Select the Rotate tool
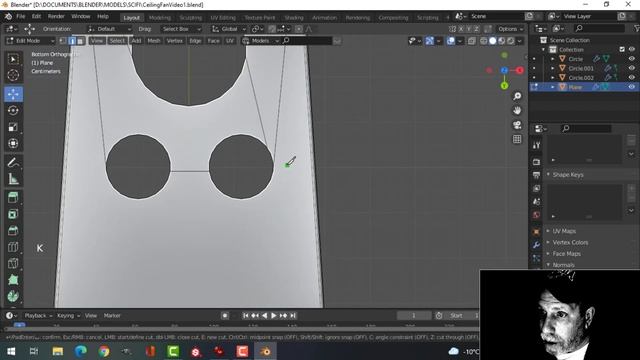This screenshot has width=640, height=360. click(13, 111)
